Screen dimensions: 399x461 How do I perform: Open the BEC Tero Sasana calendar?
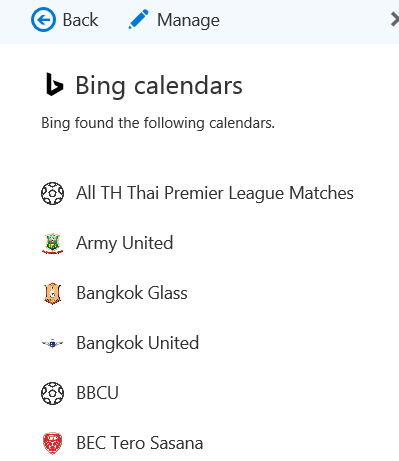coord(139,443)
